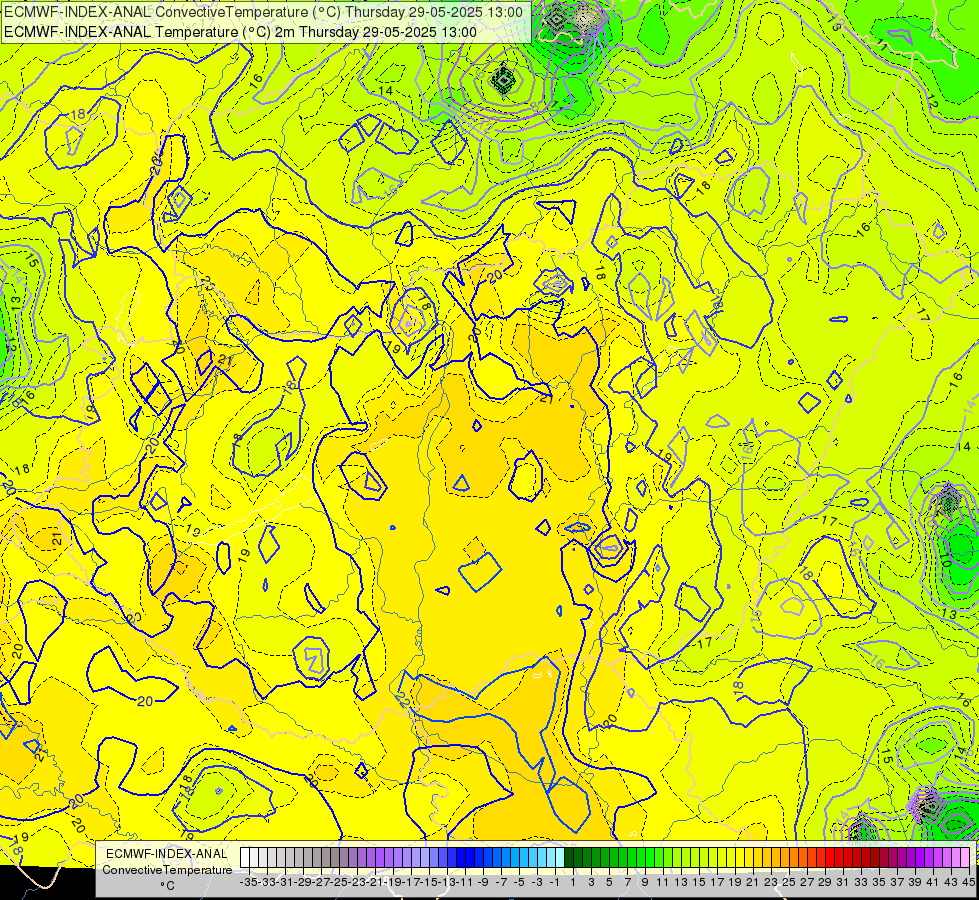The width and height of the screenshot is (979, 900).
Task: Click the -1 legend value
Action: pyautogui.click(x=554, y=882)
